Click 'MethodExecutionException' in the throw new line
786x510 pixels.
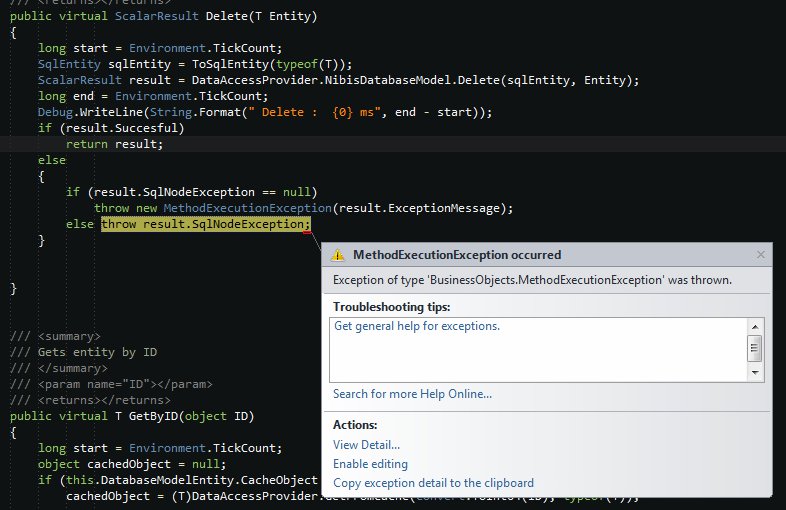tap(248, 208)
